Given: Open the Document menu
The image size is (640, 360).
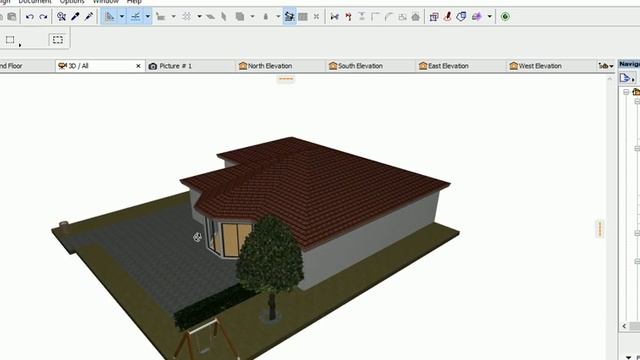Looking at the screenshot, I should [x=35, y=2].
